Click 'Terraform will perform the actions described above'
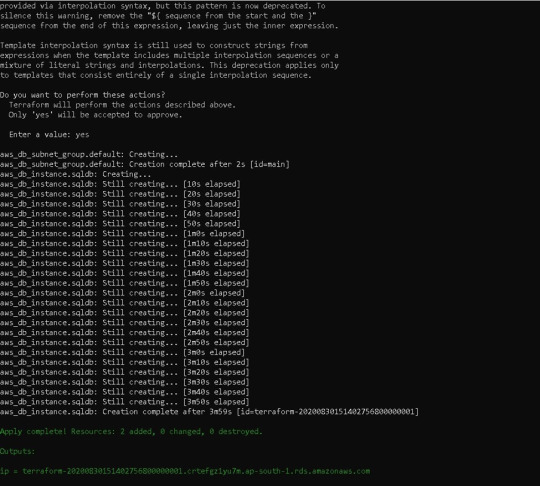 (x=122, y=105)
